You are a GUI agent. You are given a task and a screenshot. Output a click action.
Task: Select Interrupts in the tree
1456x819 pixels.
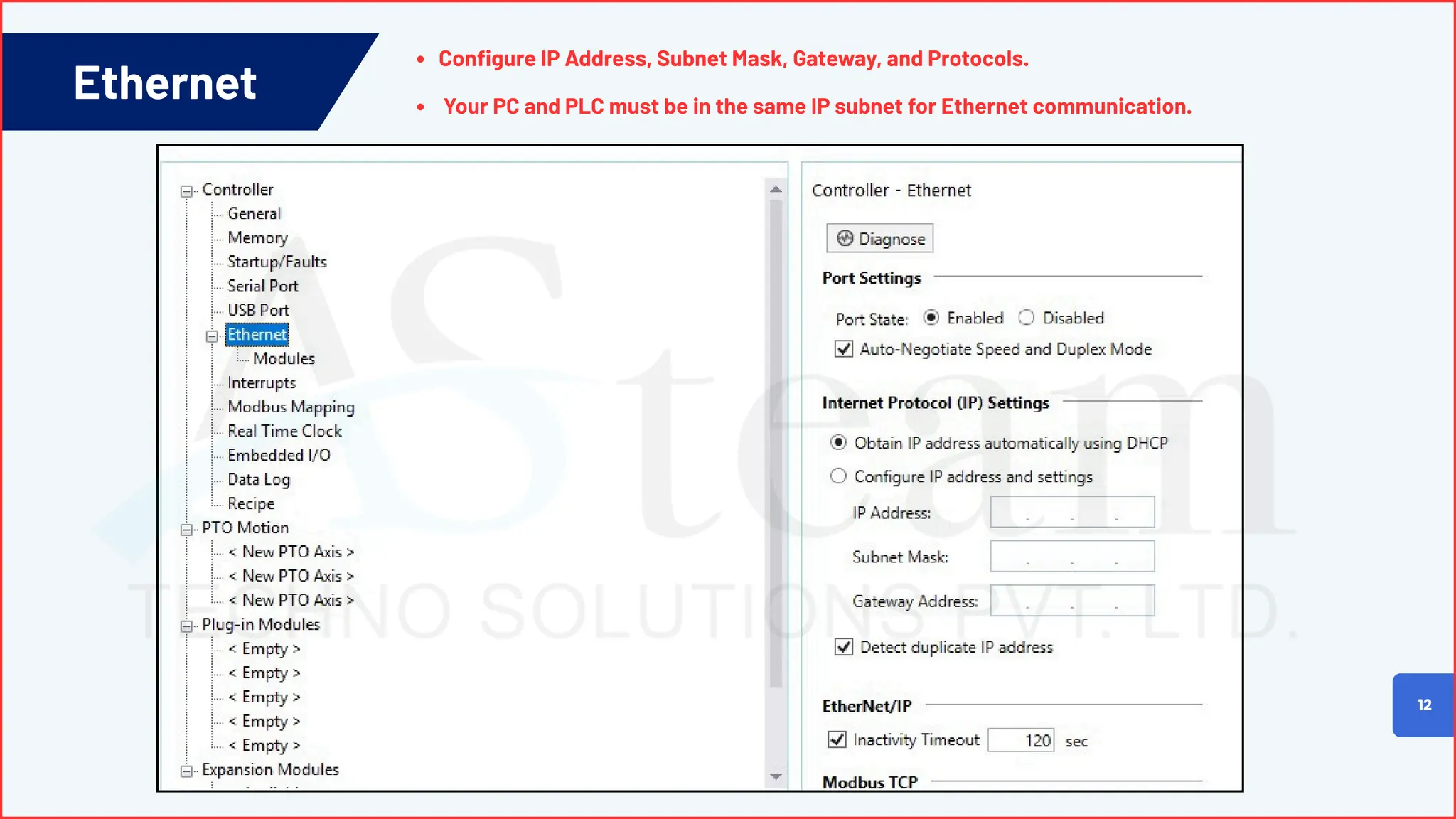pyautogui.click(x=261, y=382)
